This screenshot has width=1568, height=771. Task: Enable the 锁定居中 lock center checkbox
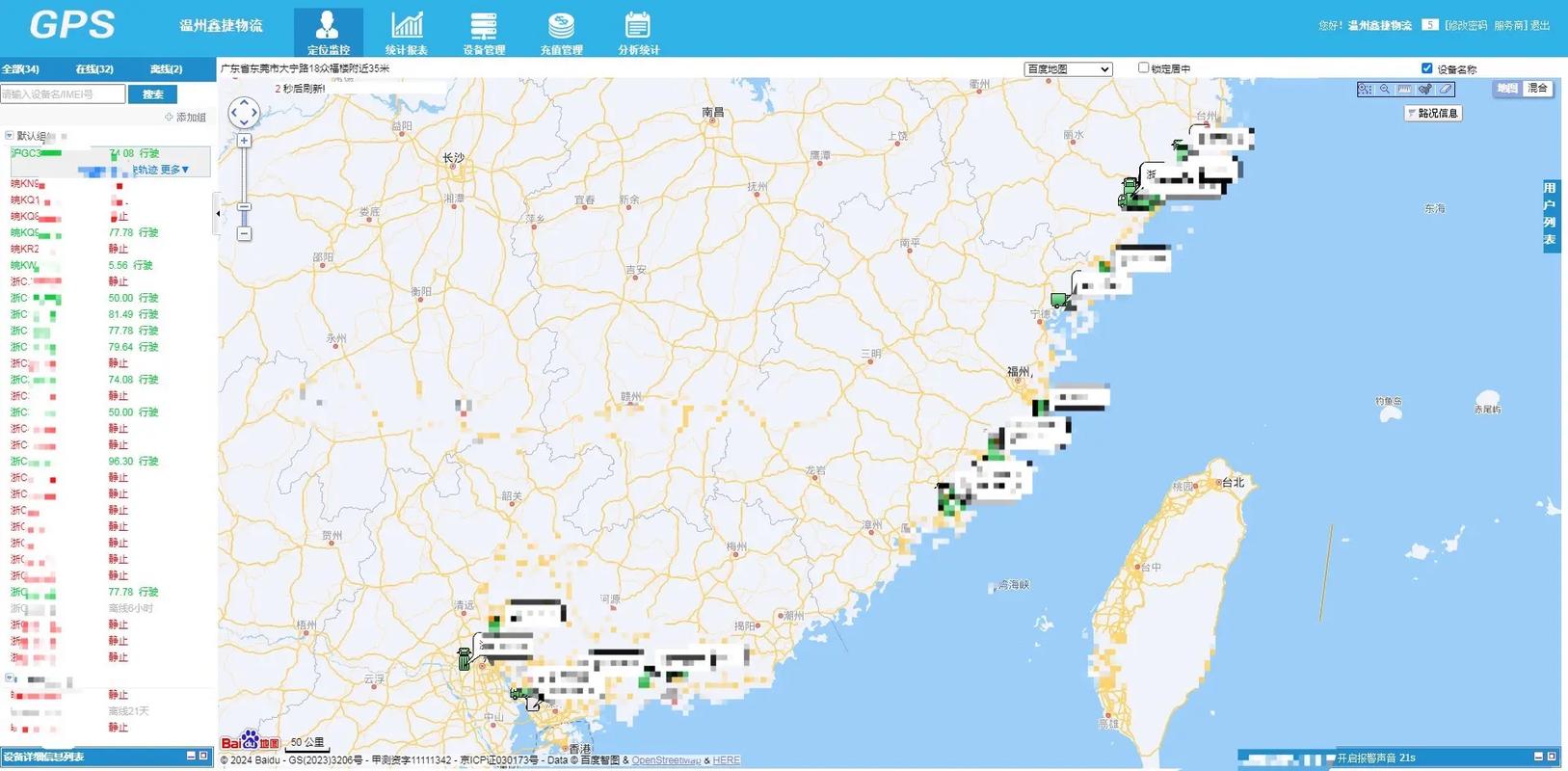(1143, 68)
